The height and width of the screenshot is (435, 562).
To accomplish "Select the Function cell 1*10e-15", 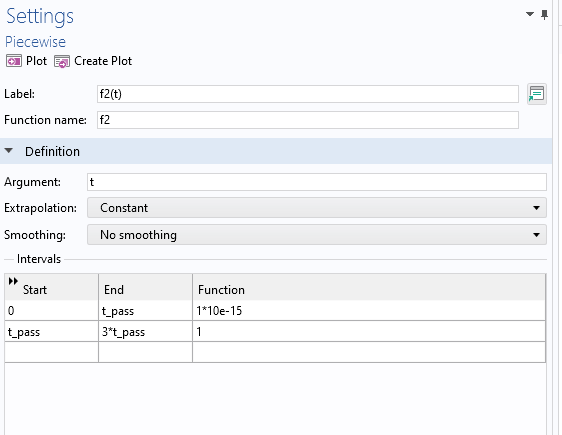I will tap(369, 311).
